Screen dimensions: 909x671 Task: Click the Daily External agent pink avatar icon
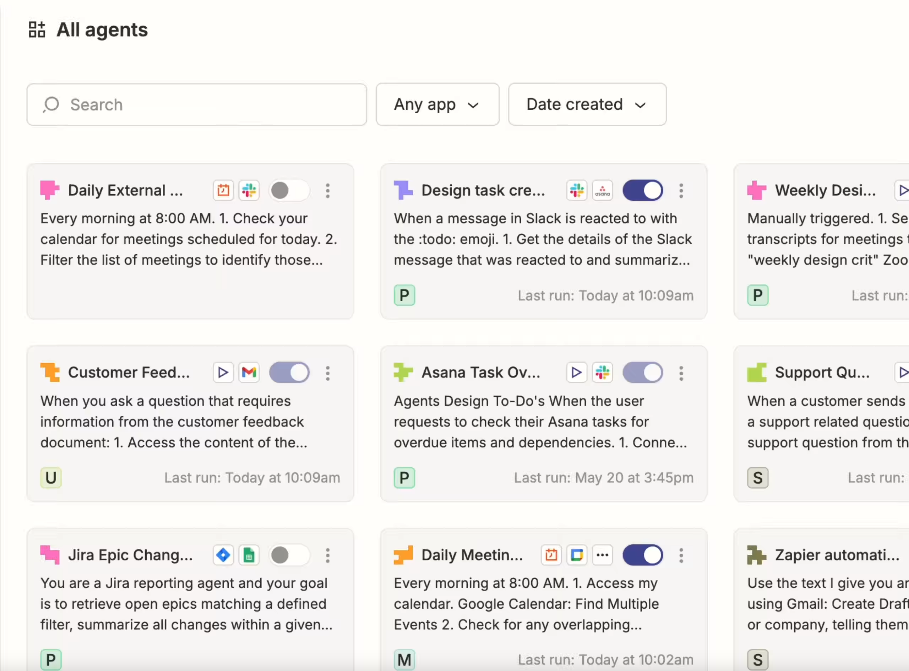(50, 190)
